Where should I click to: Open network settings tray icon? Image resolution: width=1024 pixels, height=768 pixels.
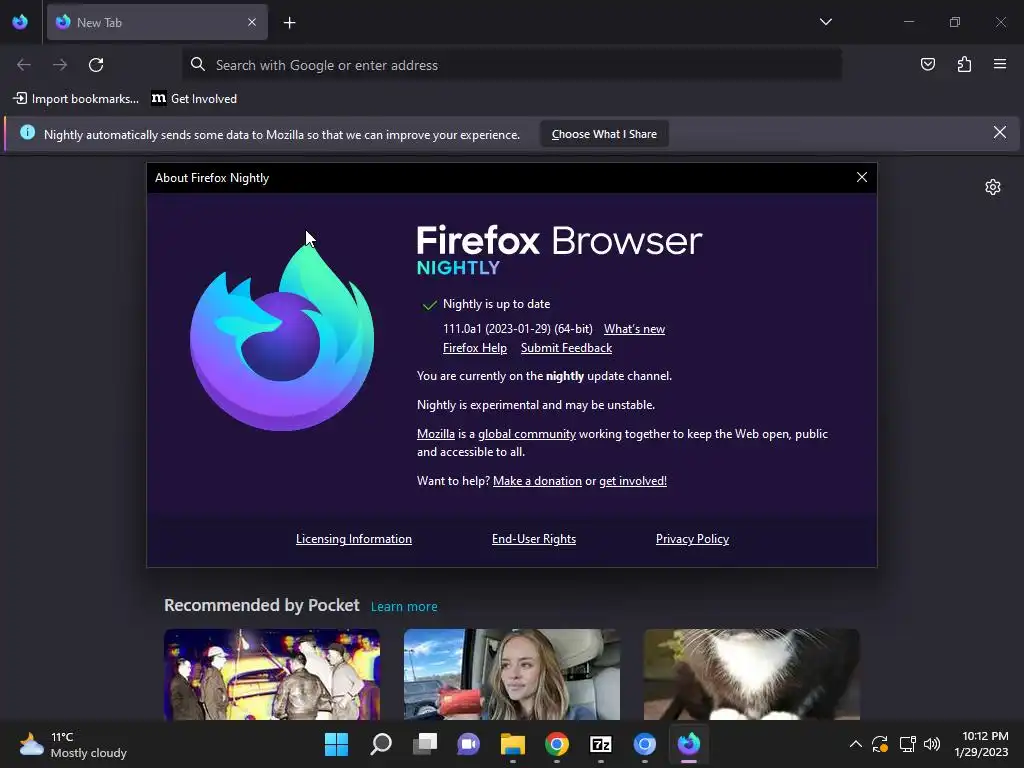tap(907, 744)
